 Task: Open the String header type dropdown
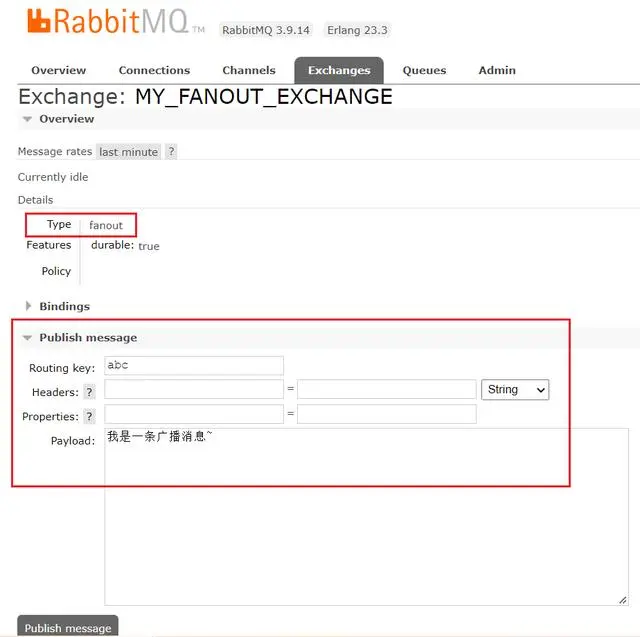(x=515, y=390)
